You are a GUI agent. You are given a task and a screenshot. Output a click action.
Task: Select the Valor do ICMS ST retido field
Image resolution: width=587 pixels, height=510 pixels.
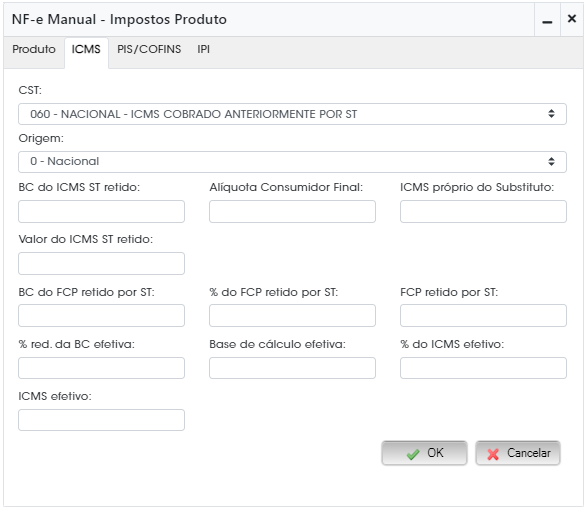pyautogui.click(x=101, y=263)
